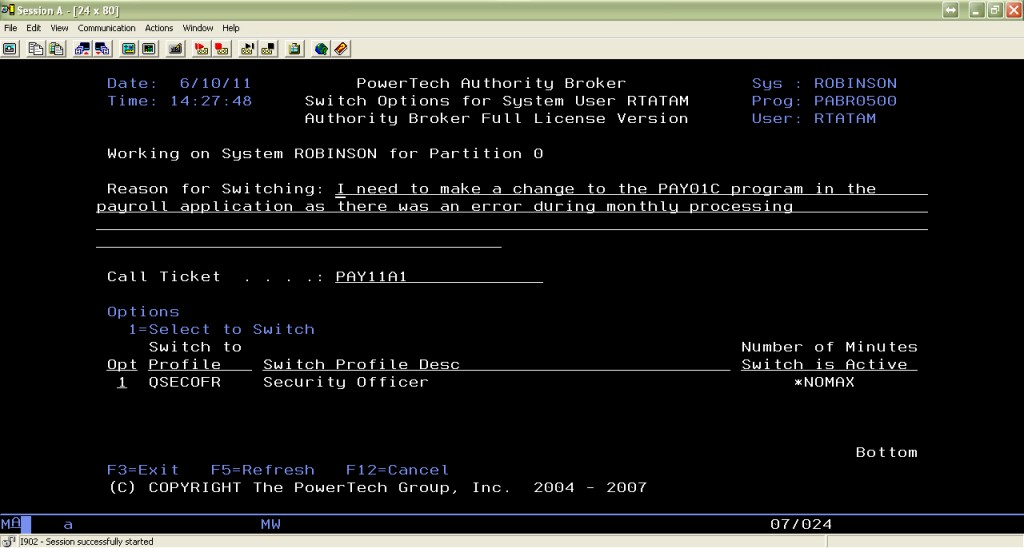Open the Color mapping toolbar icon

150,49
